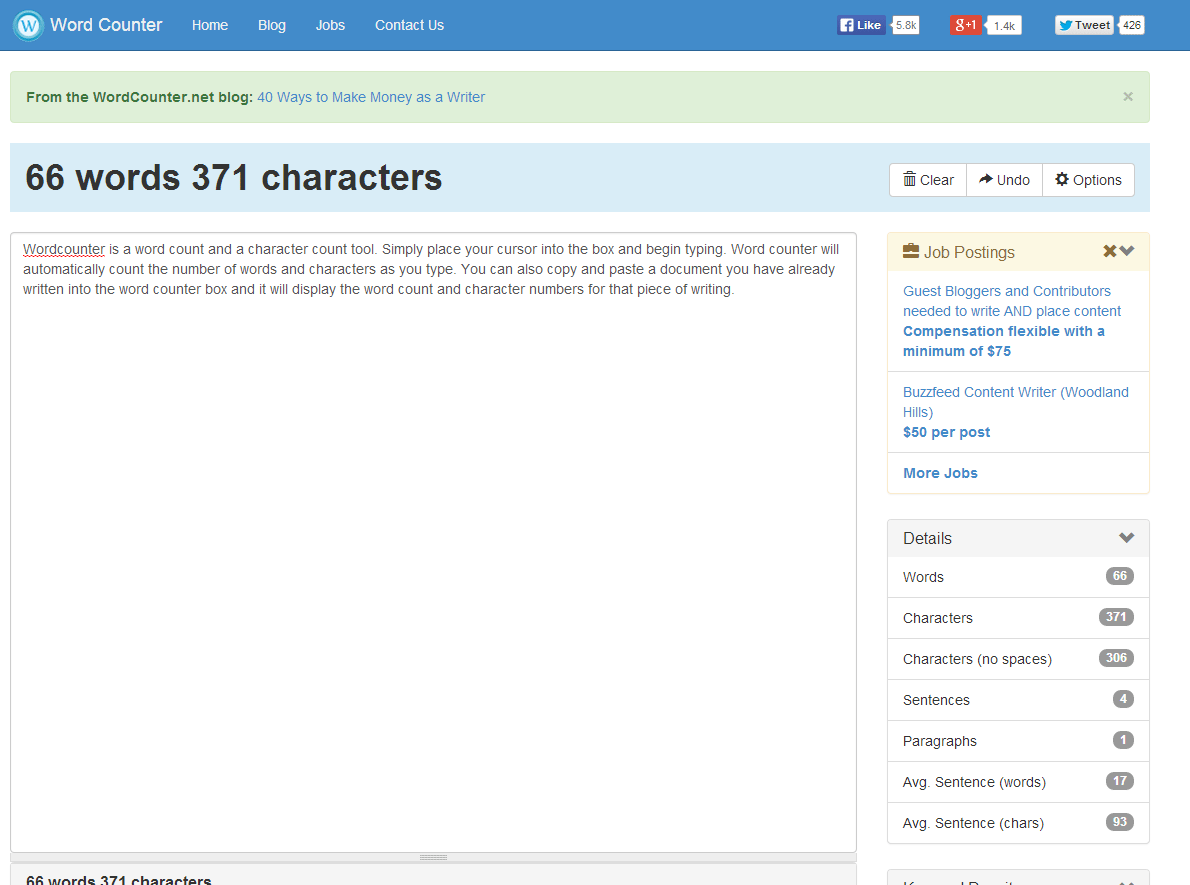Click the Details panel title

(927, 538)
